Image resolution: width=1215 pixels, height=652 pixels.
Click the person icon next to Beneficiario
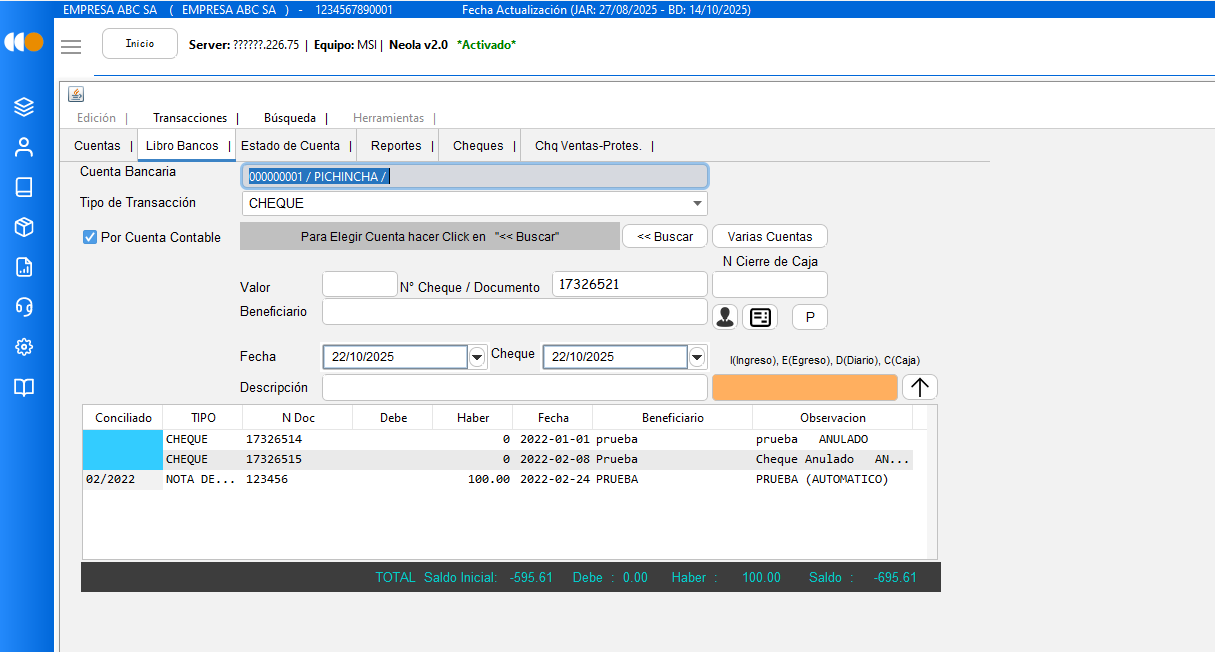coord(725,317)
